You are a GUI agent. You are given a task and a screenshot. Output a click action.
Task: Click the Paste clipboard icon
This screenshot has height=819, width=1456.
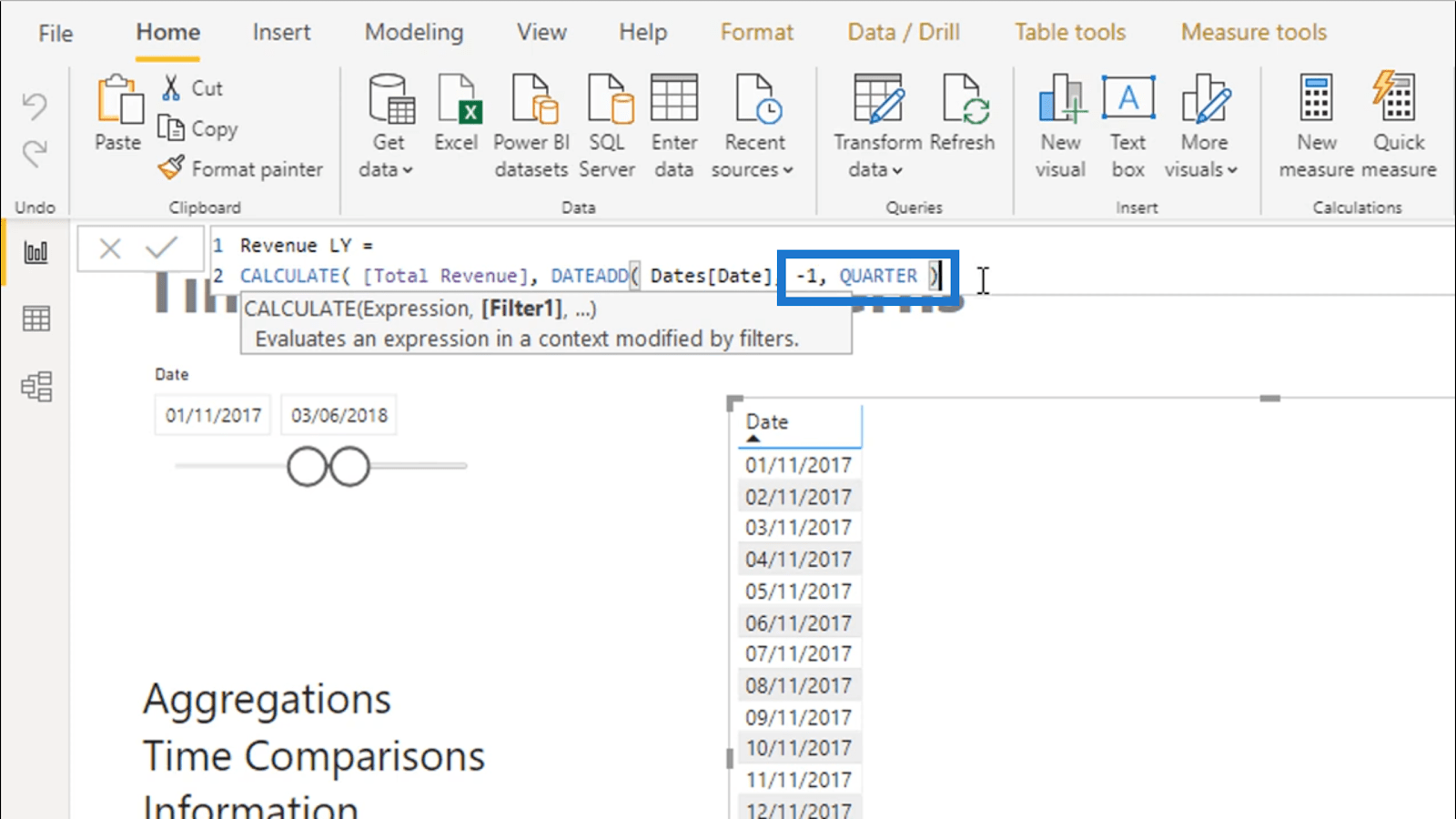point(119,100)
